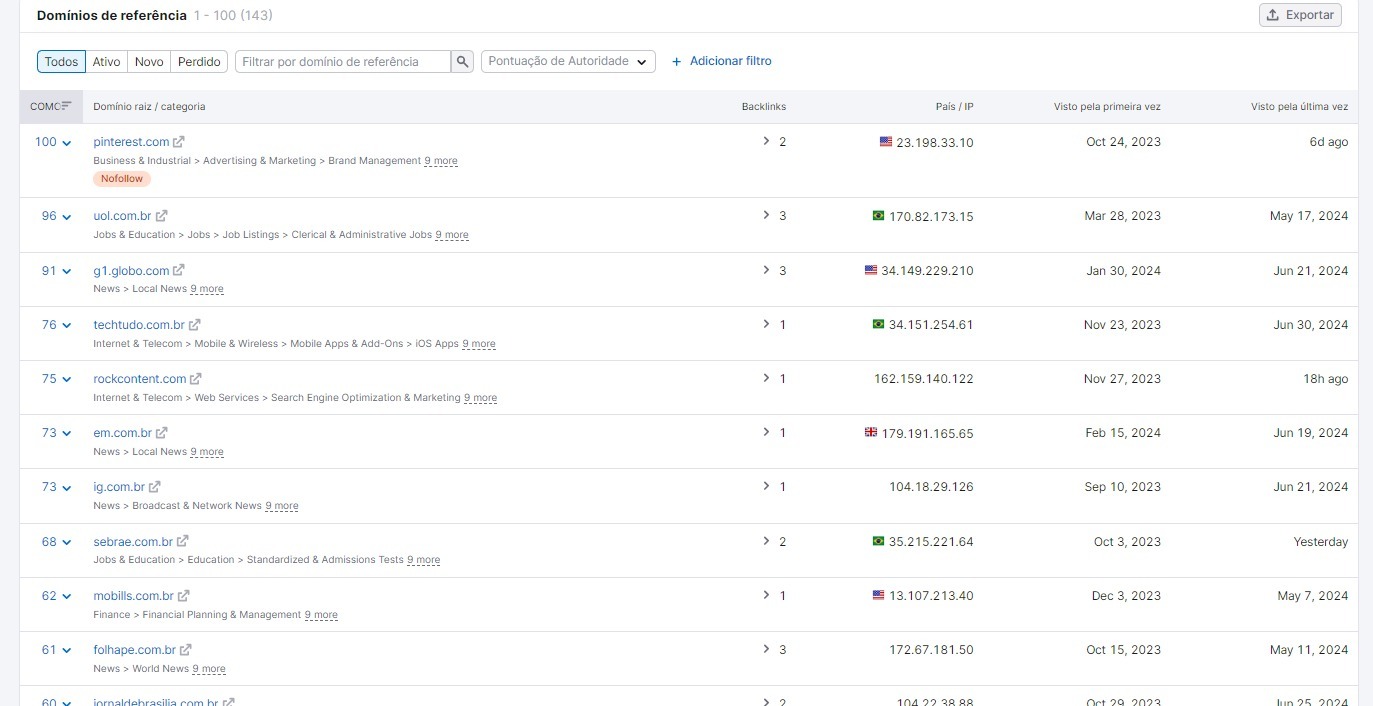Image resolution: width=1373 pixels, height=706 pixels.
Task: Open sebrae.com.br external link icon
Action: click(x=183, y=542)
